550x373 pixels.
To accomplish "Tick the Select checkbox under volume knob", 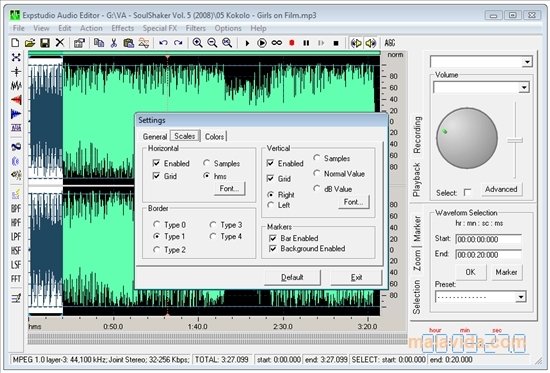I will tap(467, 192).
